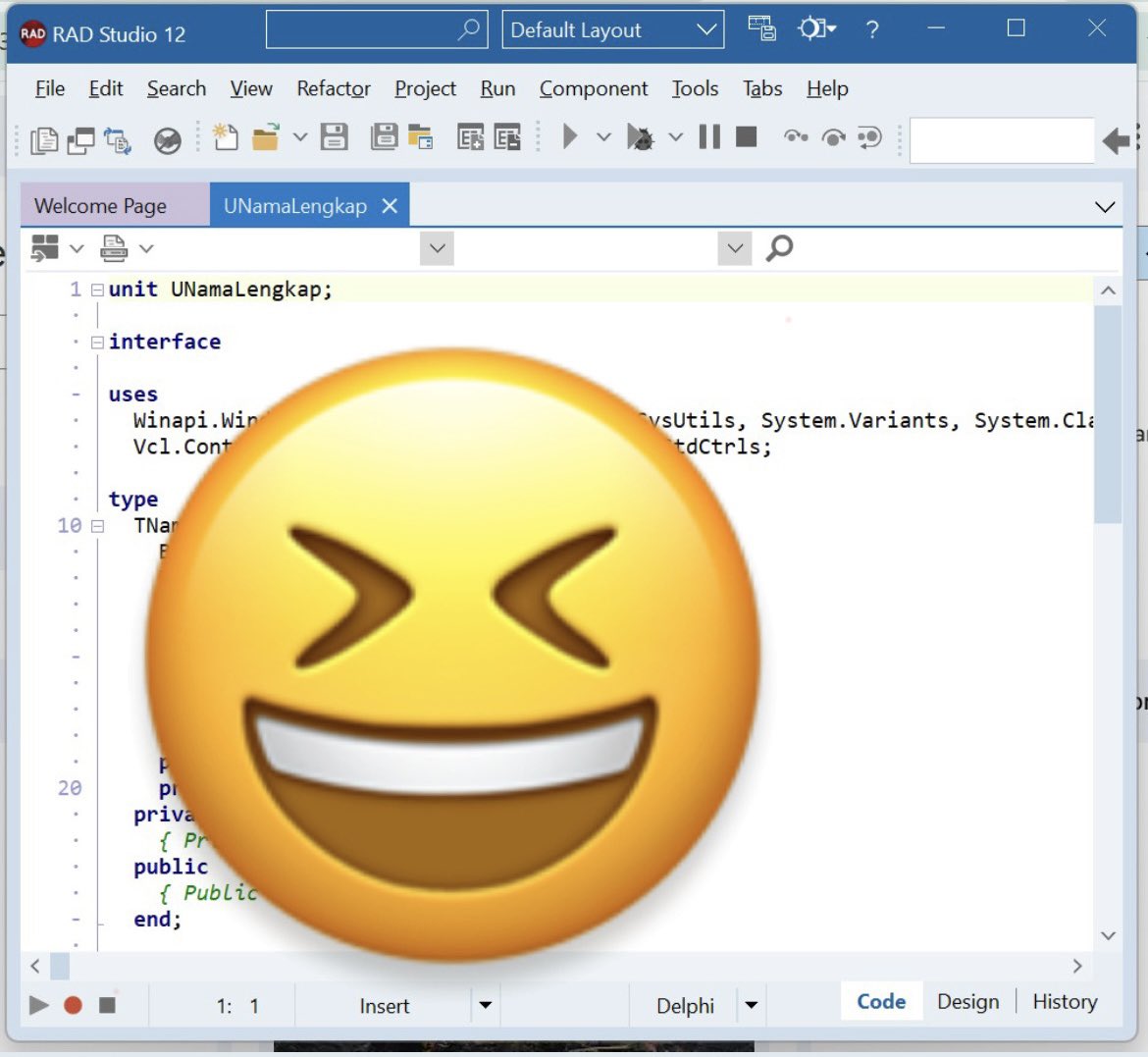The height and width of the screenshot is (1057, 1148).
Task: Click the macro stop square in status bar
Action: point(107,1005)
